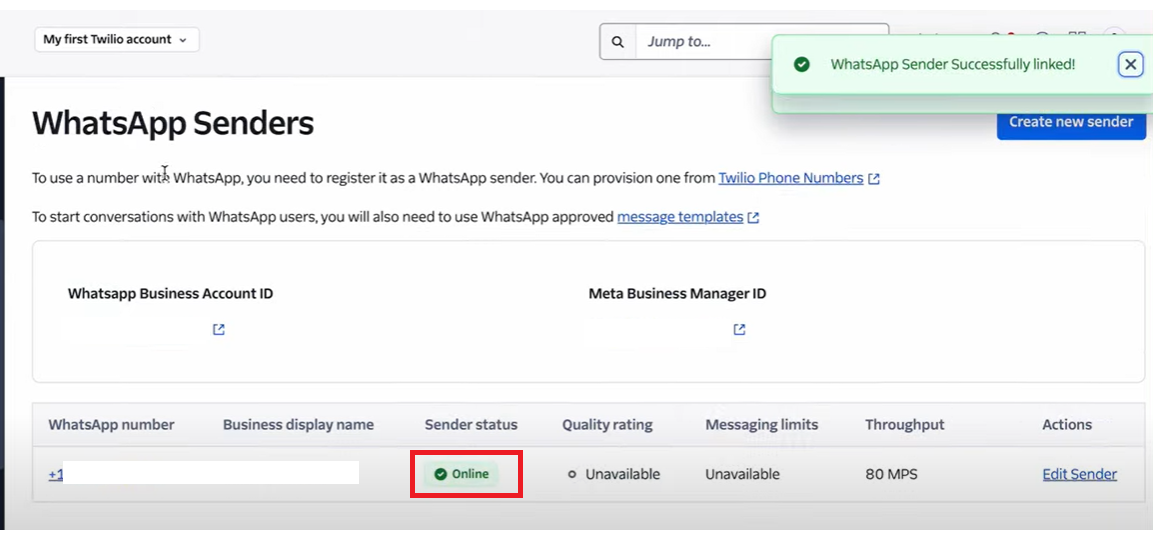The image size is (1167, 541).
Task: Click external-link icon beside message templates
Action: tap(753, 218)
